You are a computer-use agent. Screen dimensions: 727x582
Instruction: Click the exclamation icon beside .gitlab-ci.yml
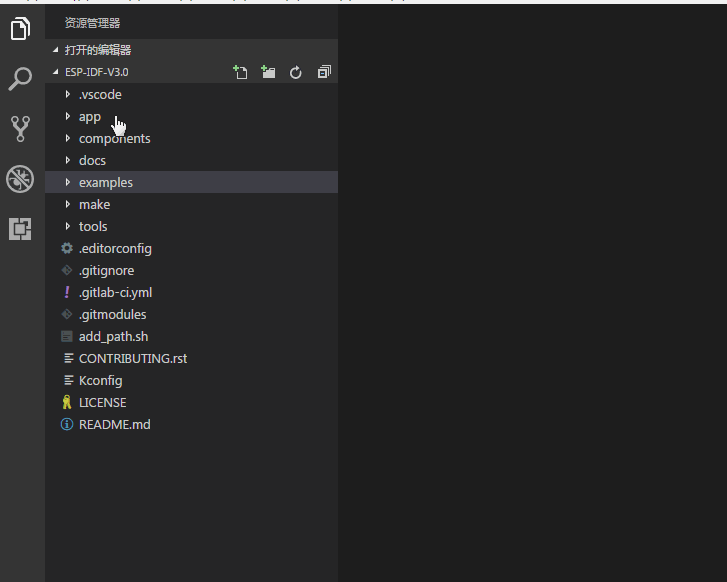(67, 292)
